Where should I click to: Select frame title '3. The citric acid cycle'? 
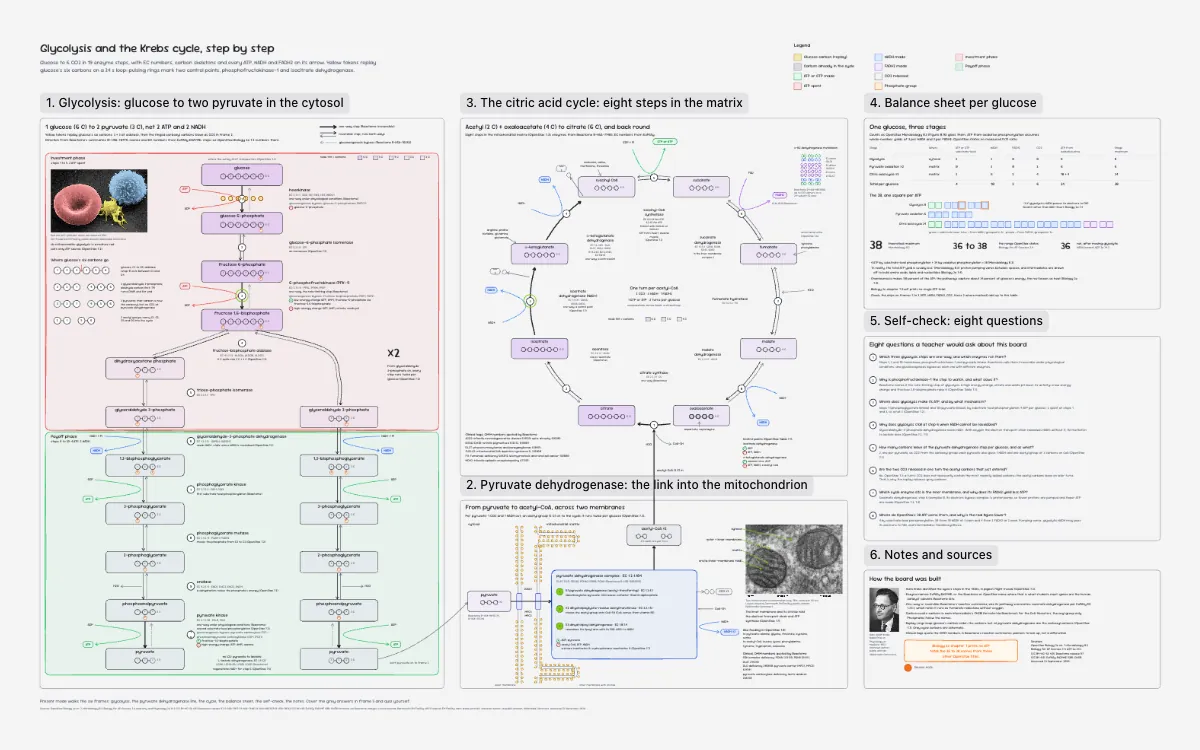(x=605, y=102)
